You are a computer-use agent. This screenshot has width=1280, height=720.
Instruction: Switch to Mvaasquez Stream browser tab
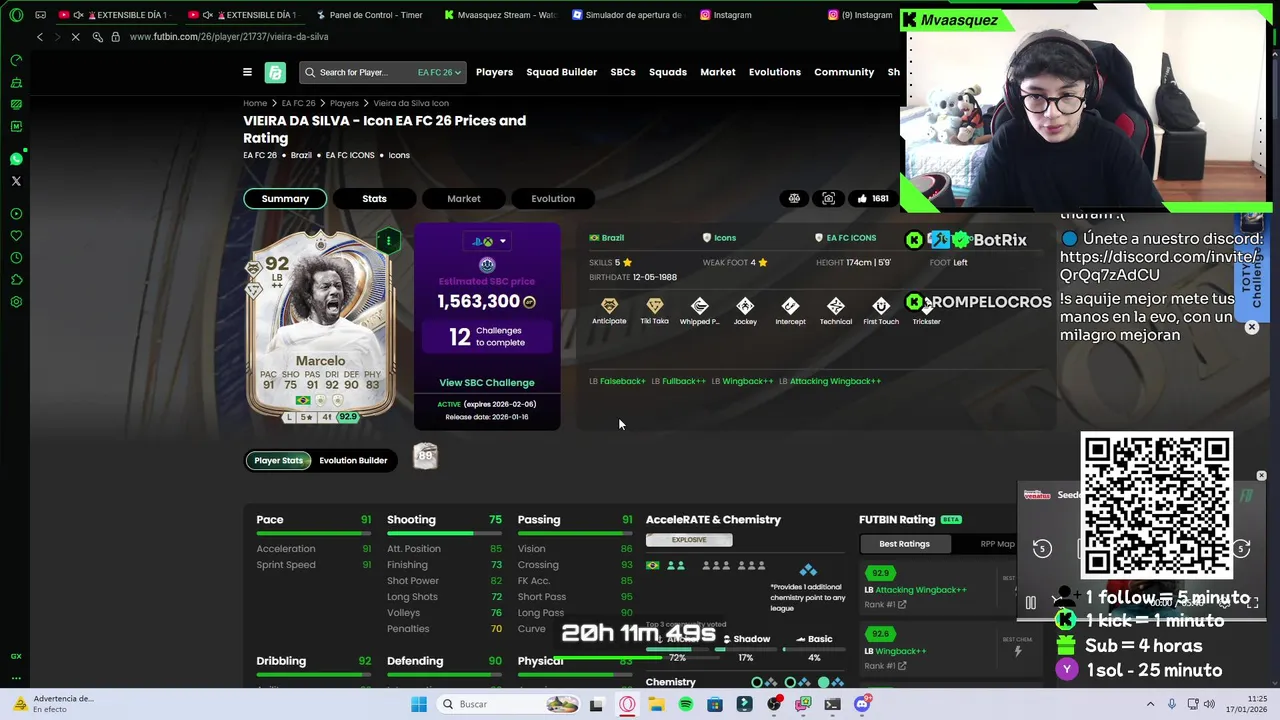click(x=500, y=15)
